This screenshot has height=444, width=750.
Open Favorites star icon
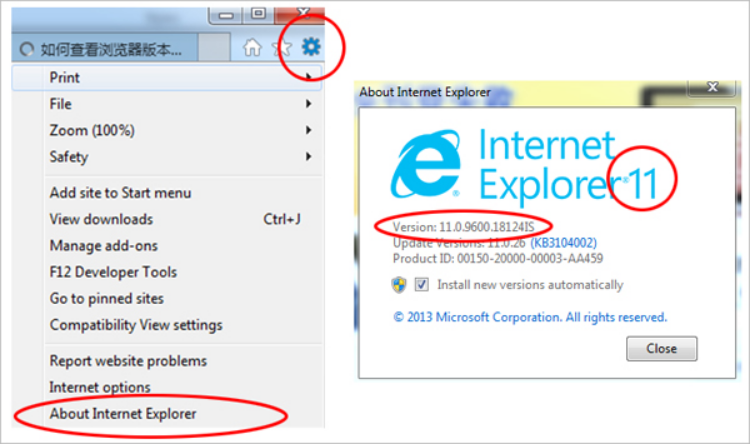pos(281,47)
